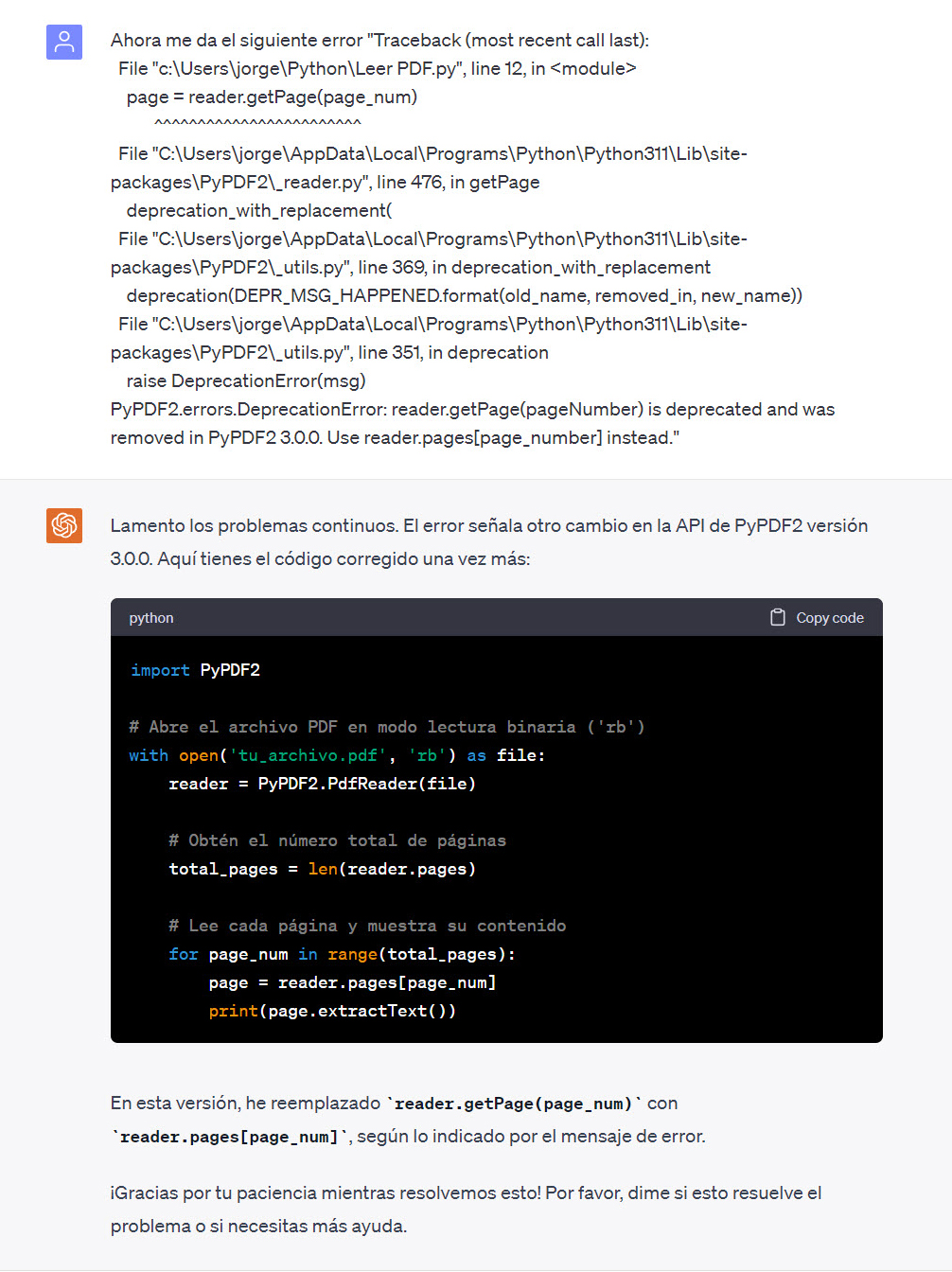The height and width of the screenshot is (1272, 952).
Task: Click the clipboard icon in code header
Action: coord(778,617)
